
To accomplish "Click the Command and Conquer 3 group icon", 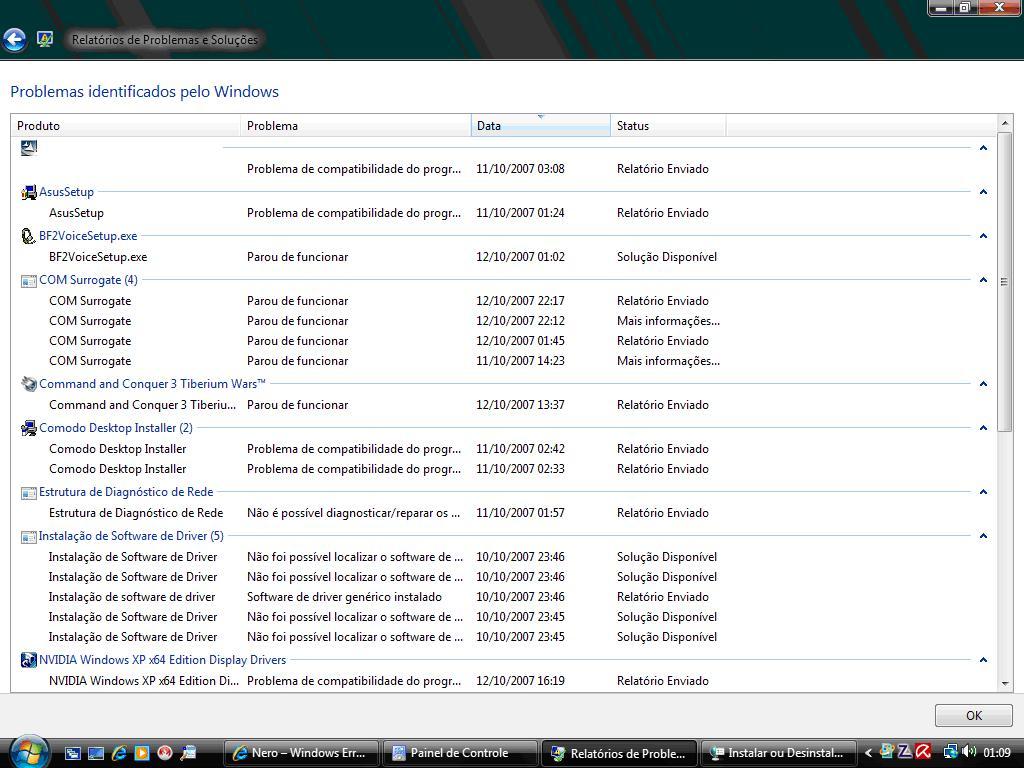I will pyautogui.click(x=29, y=384).
